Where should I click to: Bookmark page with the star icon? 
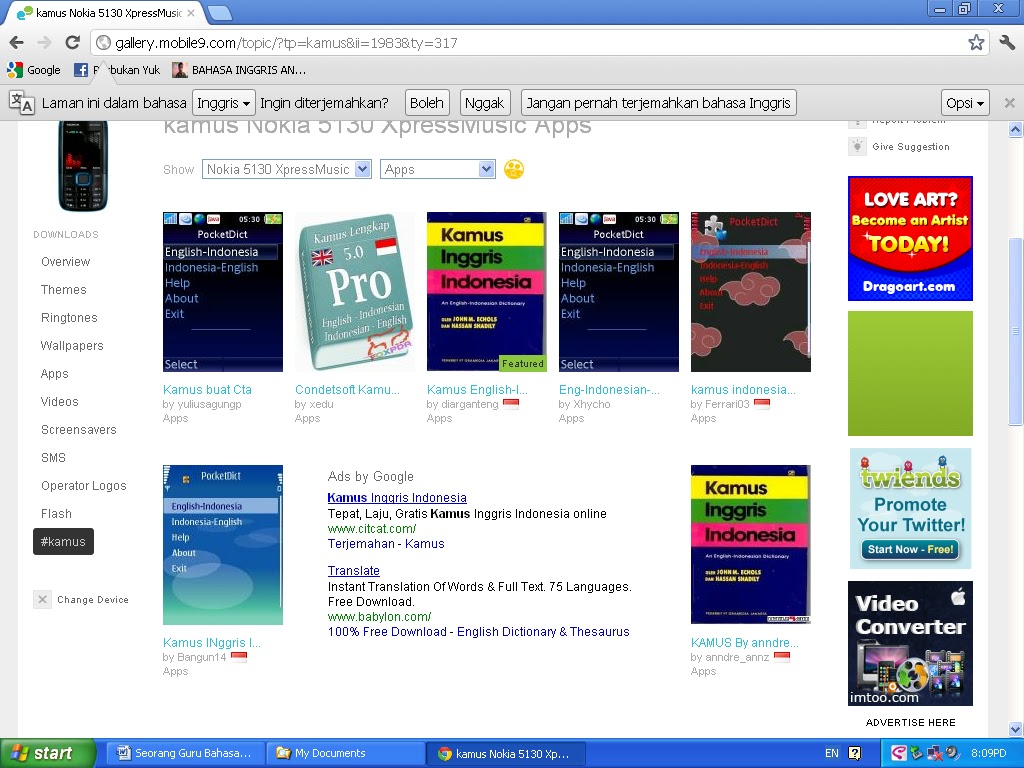click(x=976, y=43)
